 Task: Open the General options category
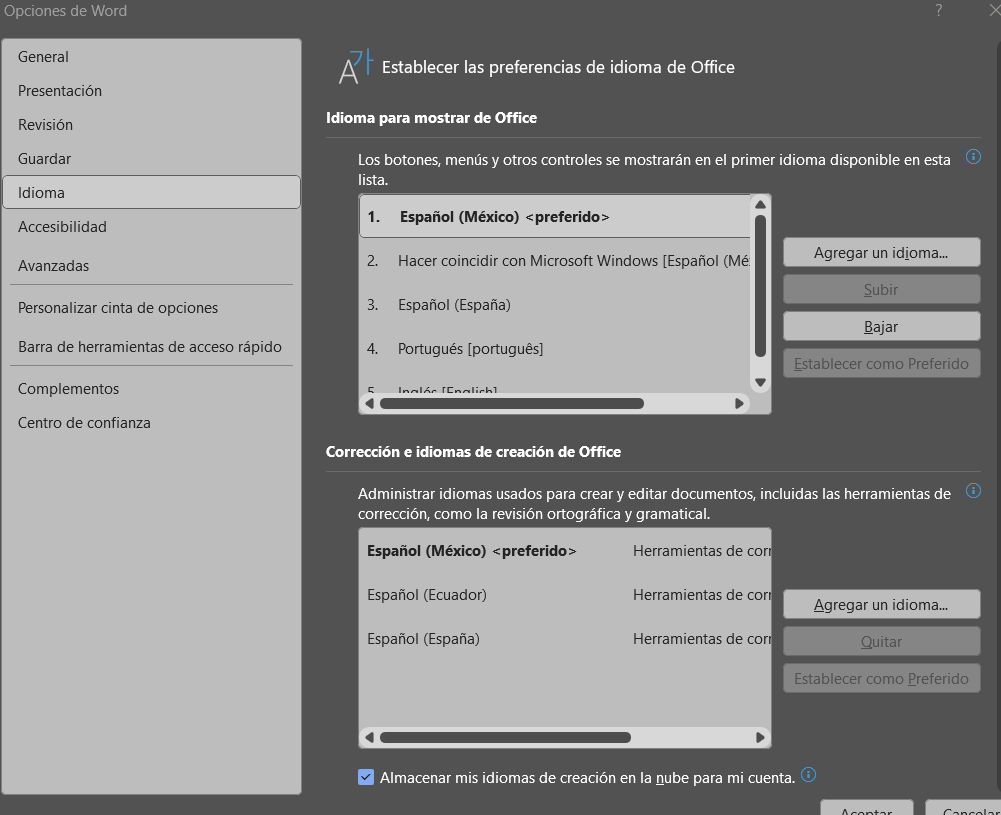click(151, 57)
